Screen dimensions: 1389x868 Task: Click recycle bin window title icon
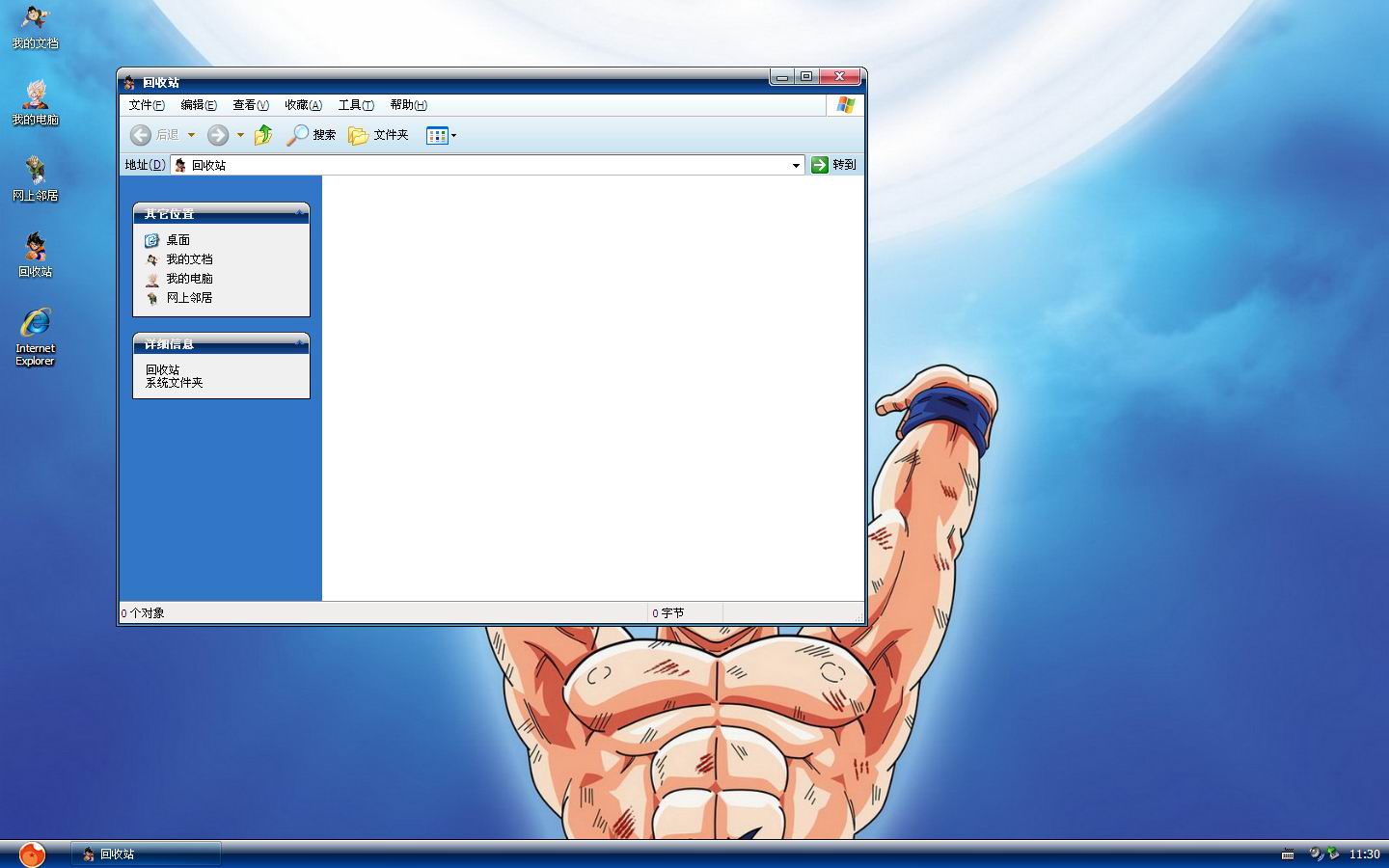pyautogui.click(x=129, y=82)
